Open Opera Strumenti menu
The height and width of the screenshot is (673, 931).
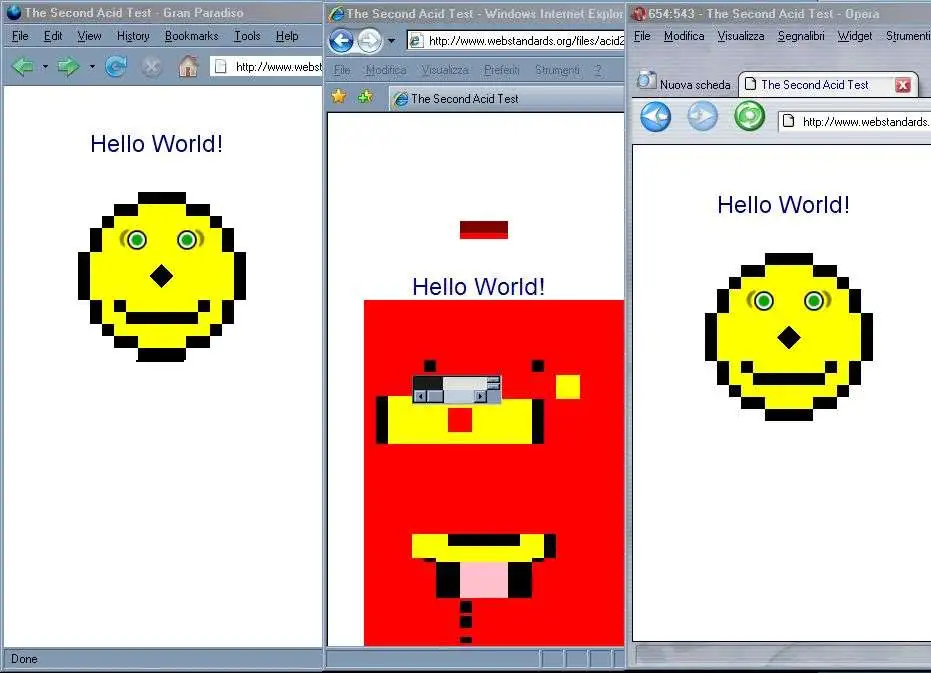(x=908, y=36)
